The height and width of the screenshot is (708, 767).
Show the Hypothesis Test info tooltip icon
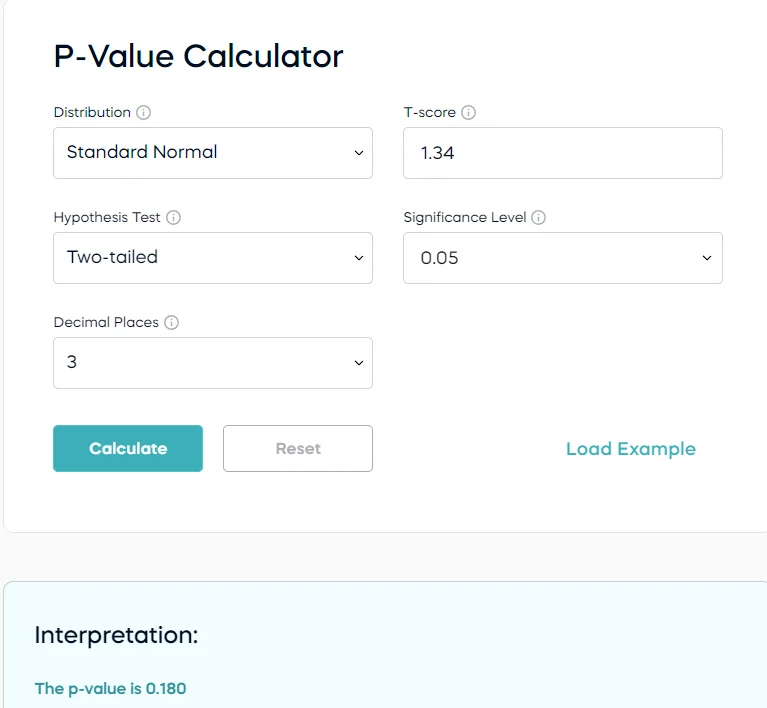174,218
